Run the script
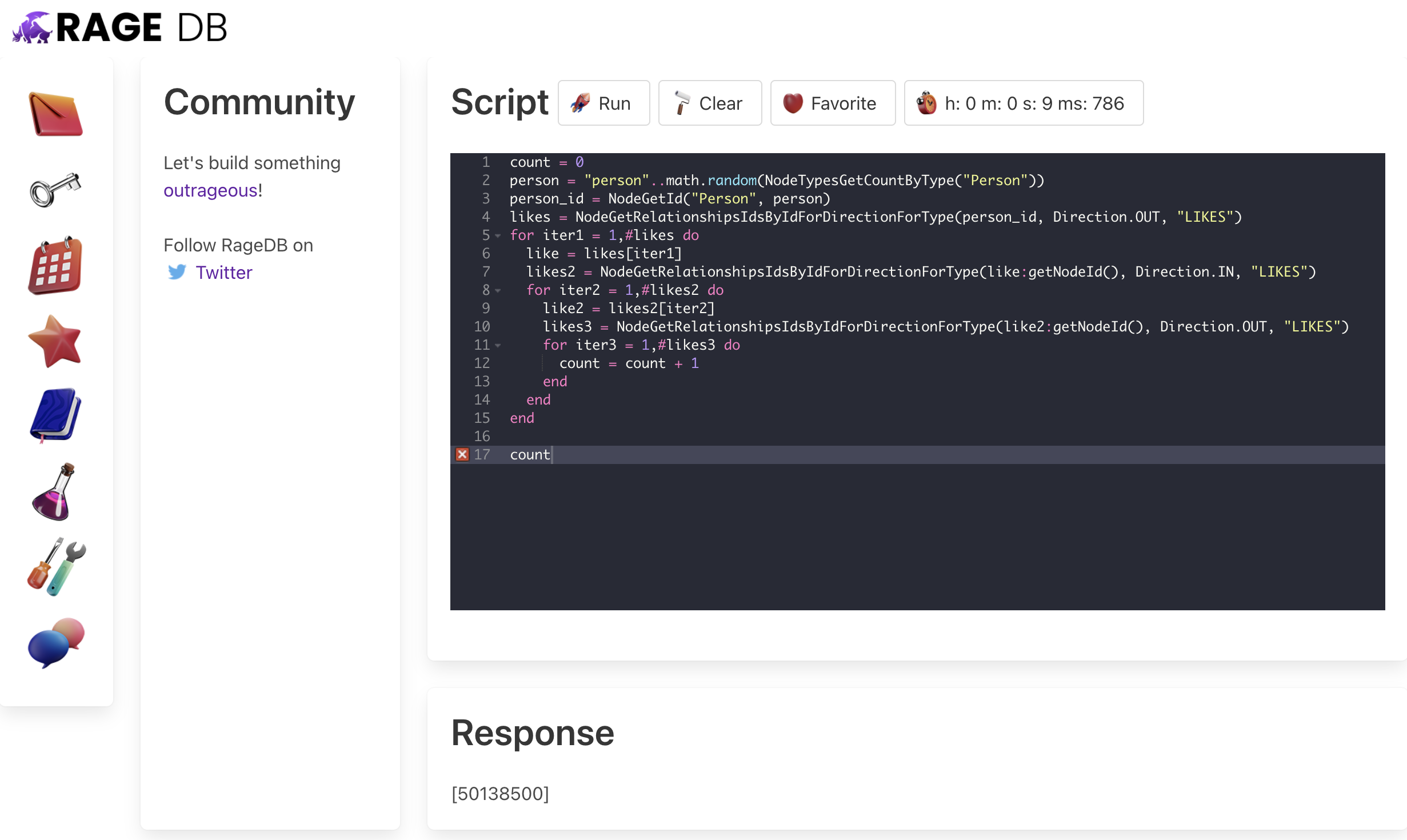1407x840 pixels. (603, 103)
